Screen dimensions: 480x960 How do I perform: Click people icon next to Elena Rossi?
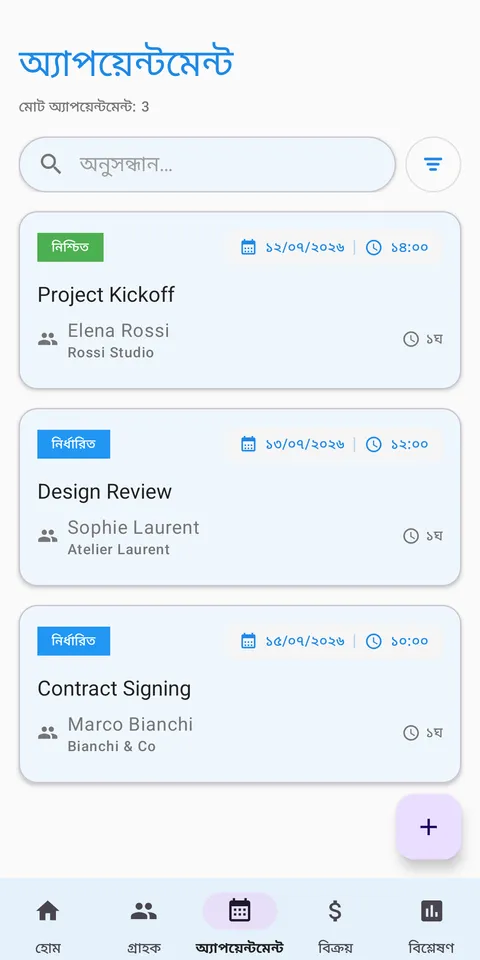point(48,339)
